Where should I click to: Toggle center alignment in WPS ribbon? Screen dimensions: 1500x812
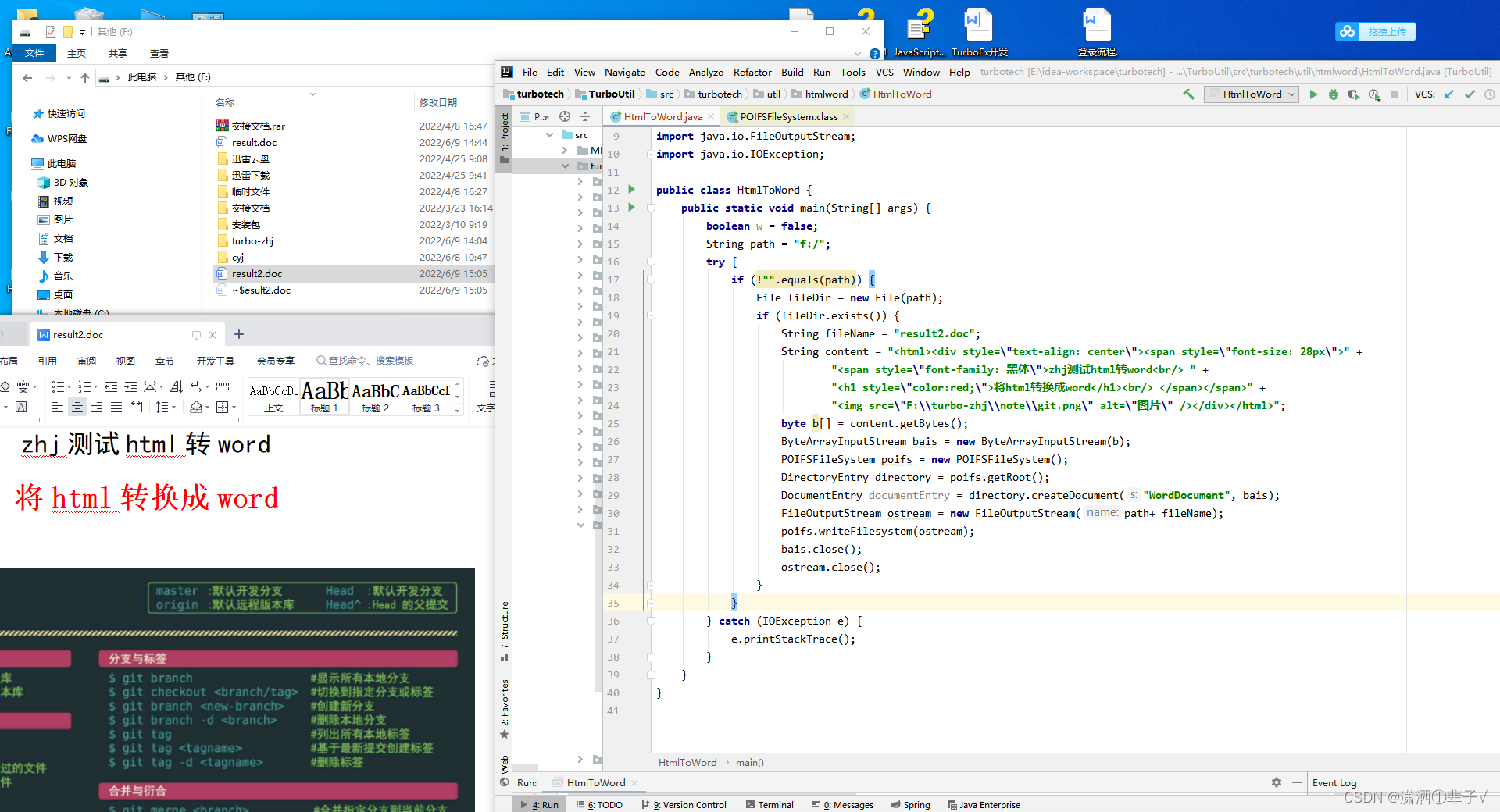[77, 407]
